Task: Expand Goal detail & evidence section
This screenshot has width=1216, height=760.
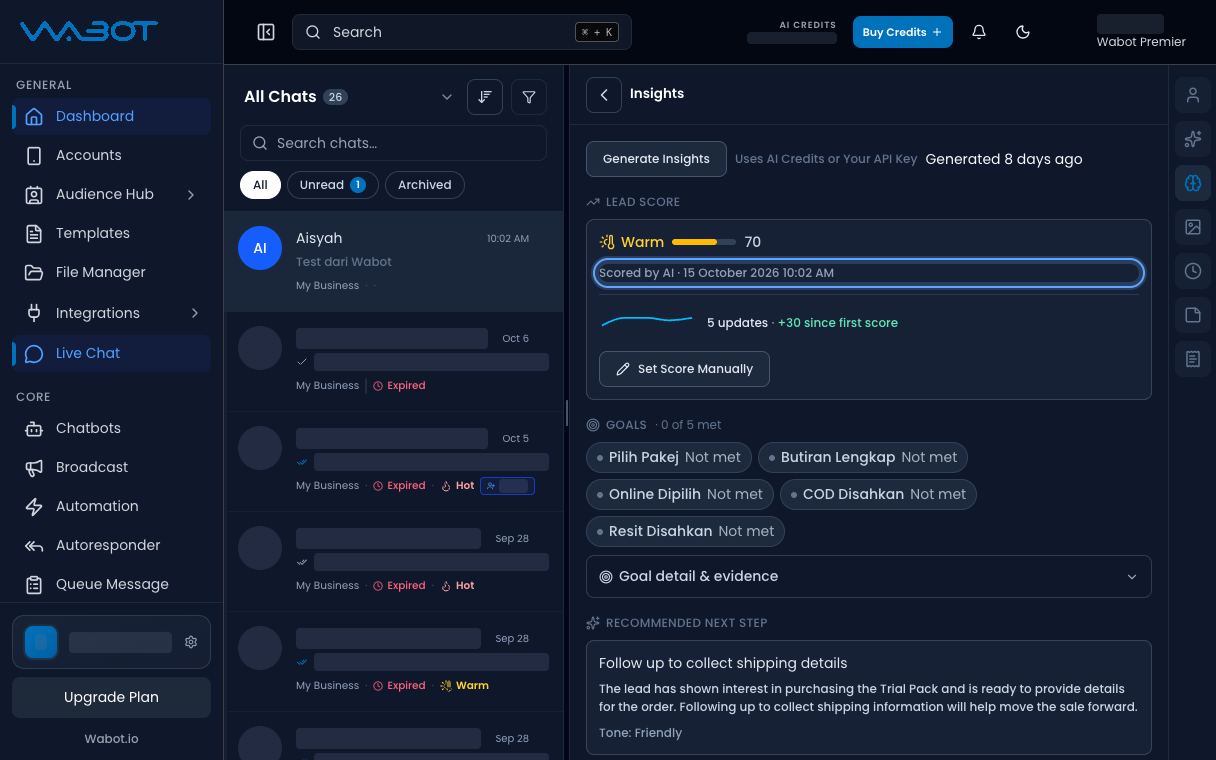Action: click(x=869, y=577)
